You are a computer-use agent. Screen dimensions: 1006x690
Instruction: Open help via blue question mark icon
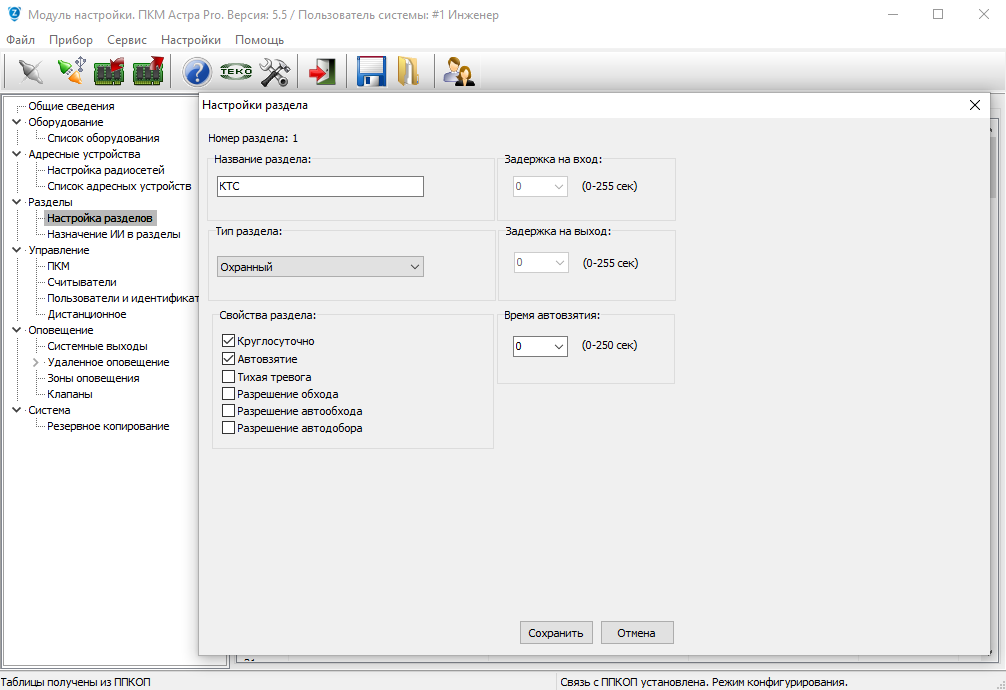pyautogui.click(x=197, y=72)
